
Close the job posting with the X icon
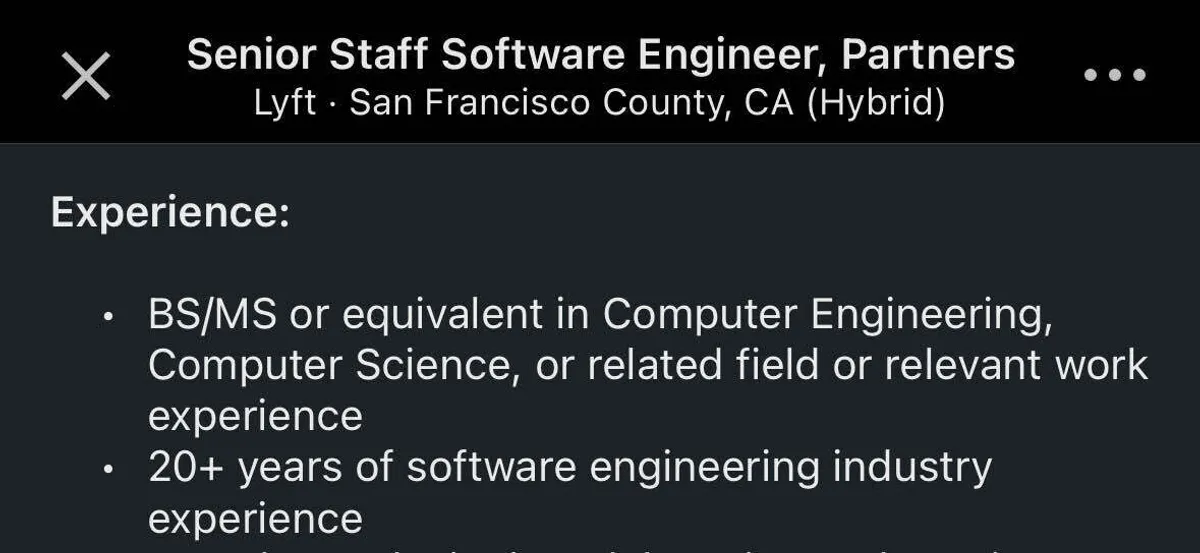(86, 76)
